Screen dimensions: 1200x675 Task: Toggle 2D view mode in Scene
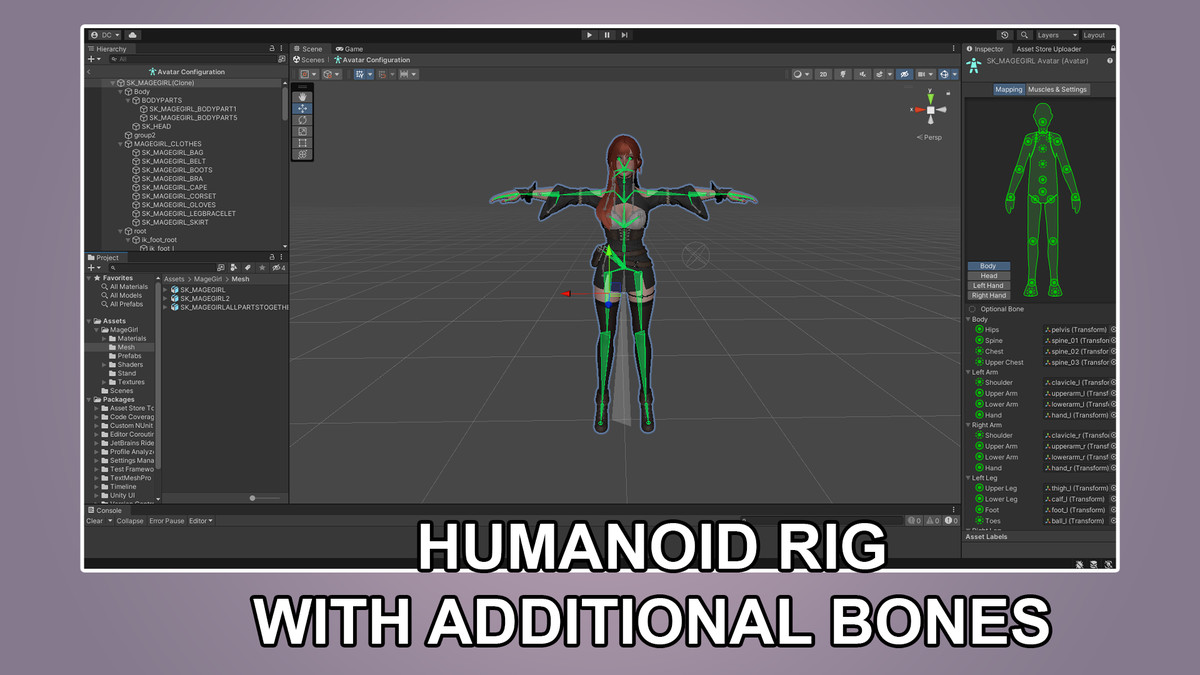point(823,74)
